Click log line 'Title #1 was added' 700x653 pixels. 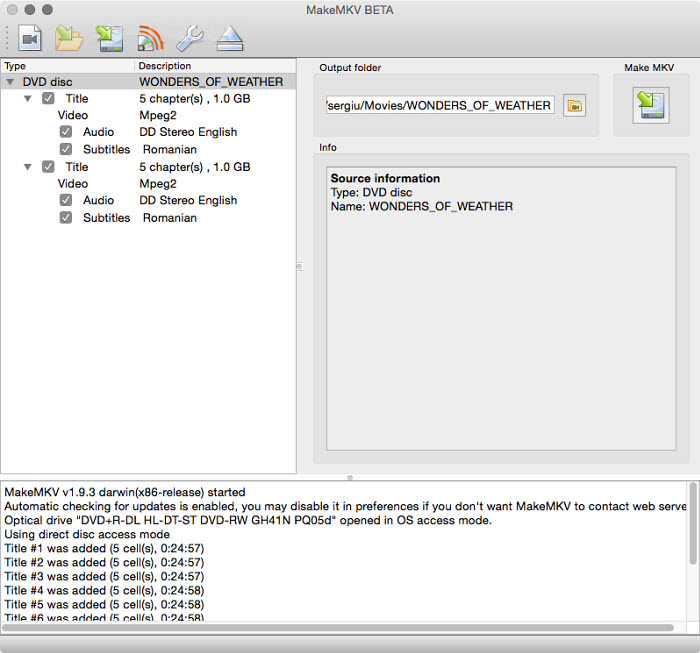click(104, 548)
